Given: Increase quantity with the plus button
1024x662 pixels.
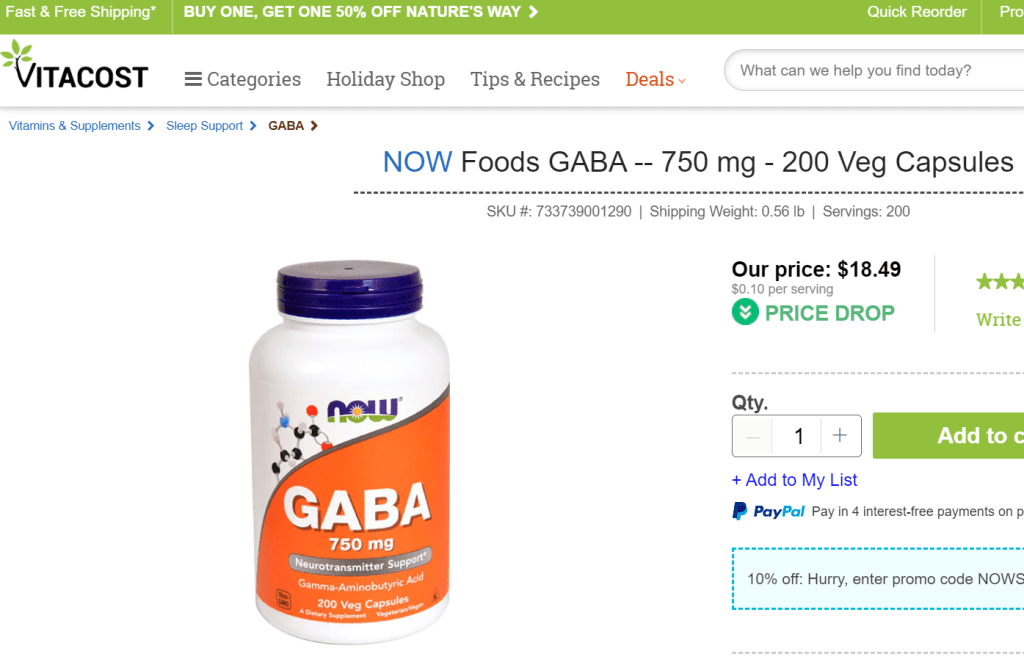Looking at the screenshot, I should 840,435.
